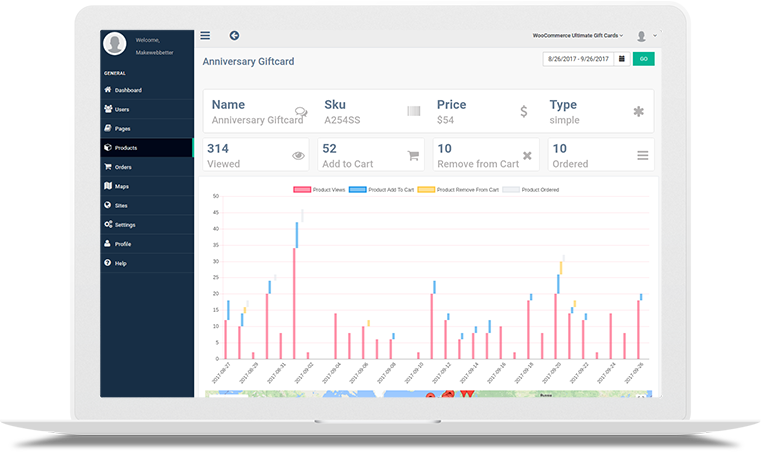Click the asterisk icon in Type card
Image resolution: width=761 pixels, height=462 pixels.
pyautogui.click(x=638, y=112)
